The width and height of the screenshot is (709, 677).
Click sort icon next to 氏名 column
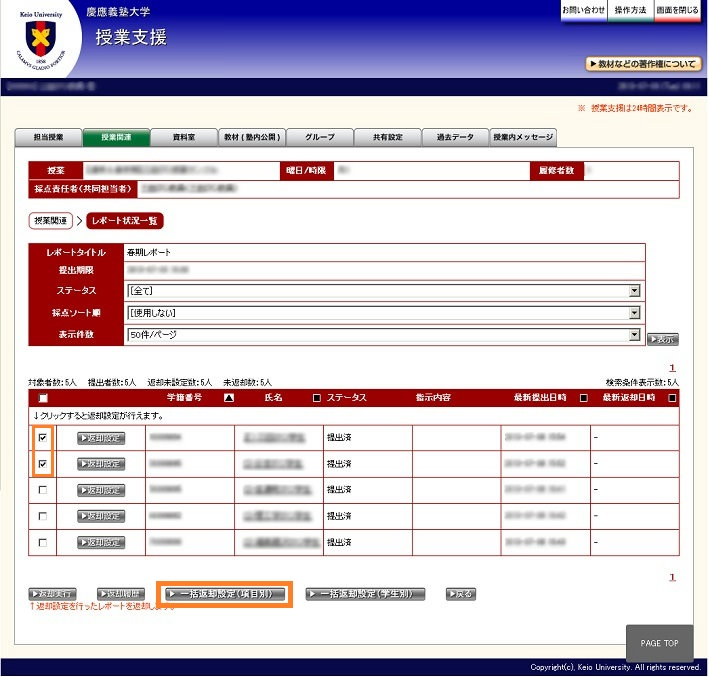click(x=316, y=398)
